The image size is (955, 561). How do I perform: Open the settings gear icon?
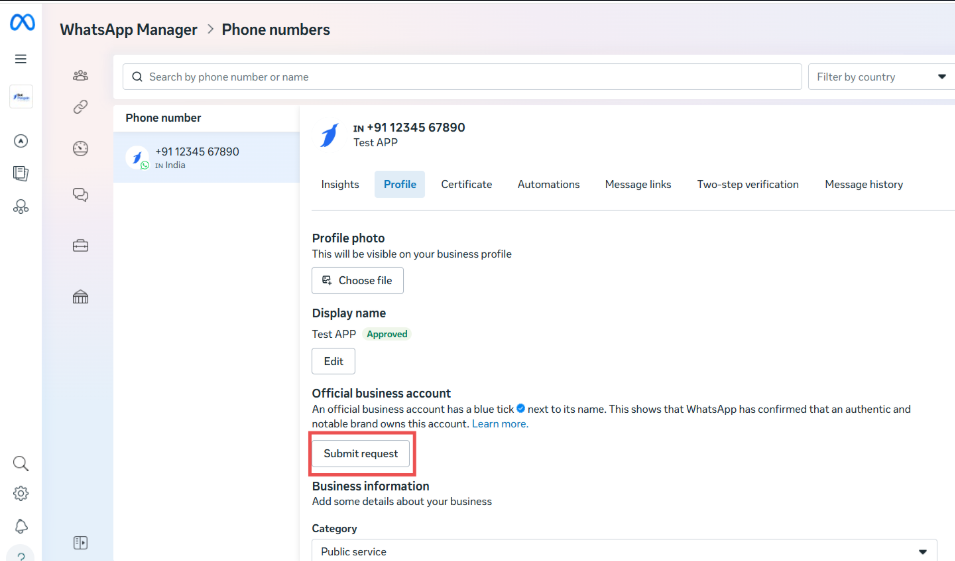point(20,494)
